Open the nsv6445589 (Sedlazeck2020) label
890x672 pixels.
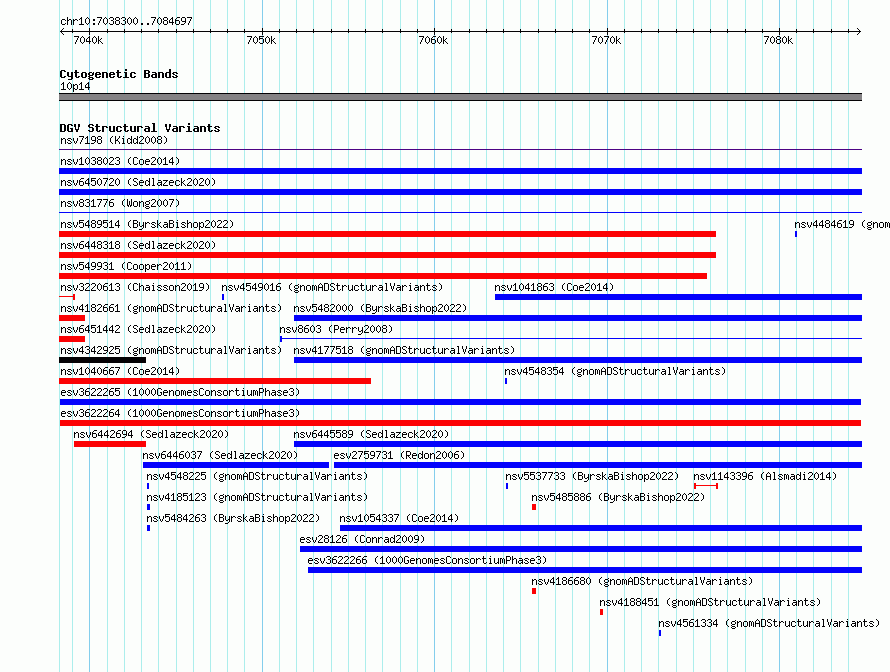[371, 434]
